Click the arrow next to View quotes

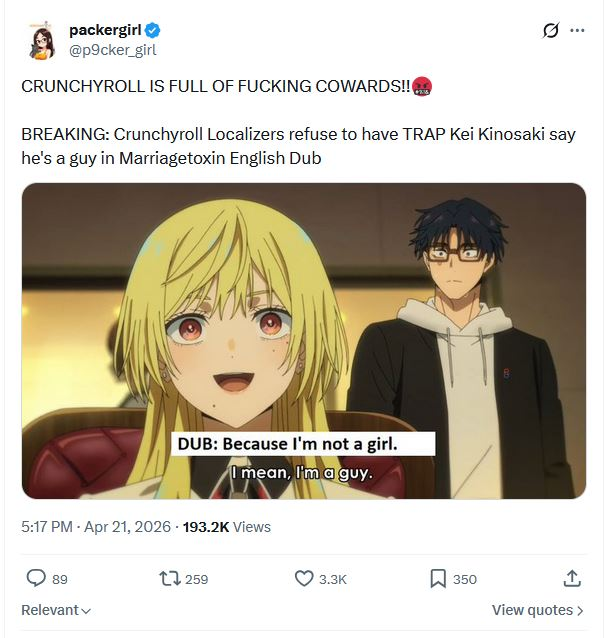580,610
